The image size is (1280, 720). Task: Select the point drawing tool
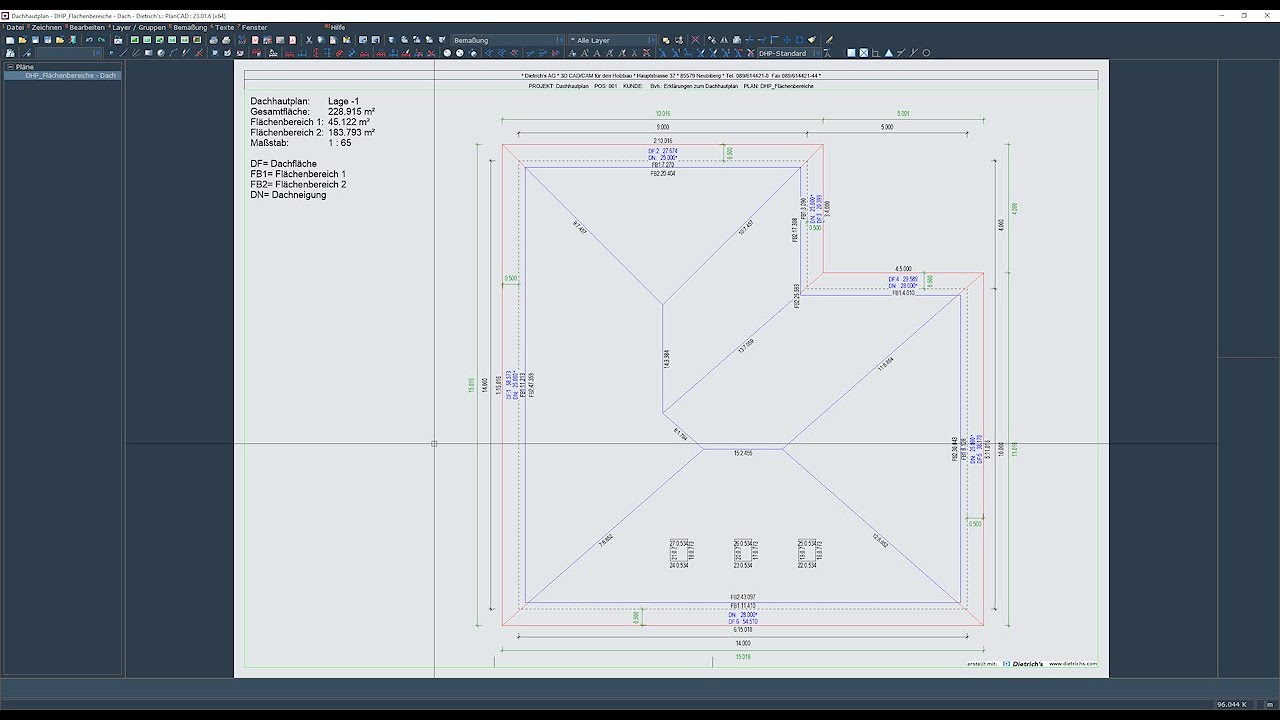click(112, 53)
